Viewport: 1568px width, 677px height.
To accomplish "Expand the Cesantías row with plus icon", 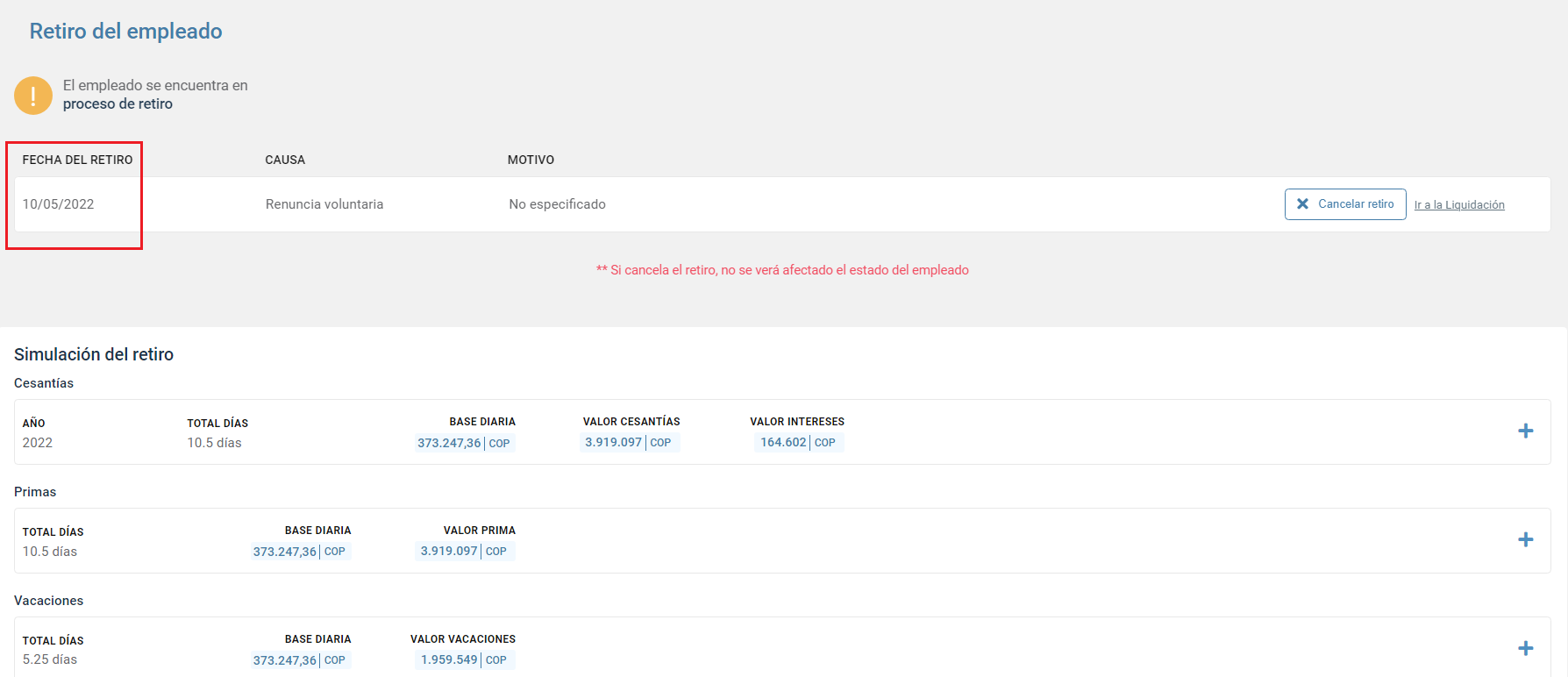I will point(1526,431).
